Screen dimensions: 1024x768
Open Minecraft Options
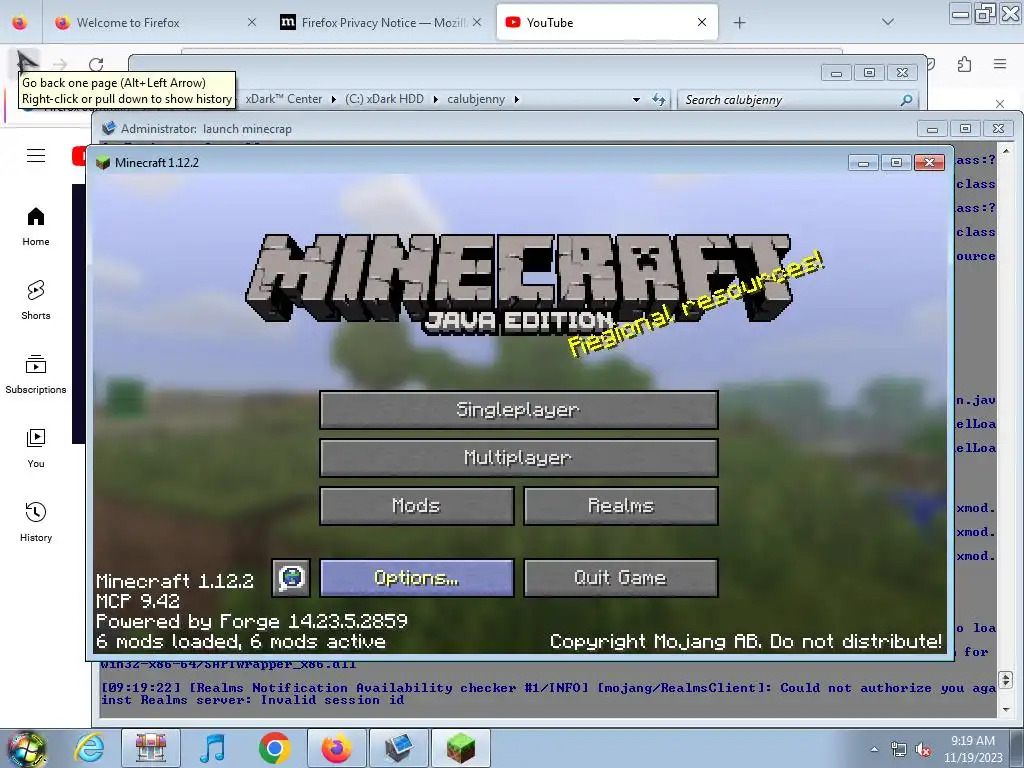pyautogui.click(x=417, y=577)
